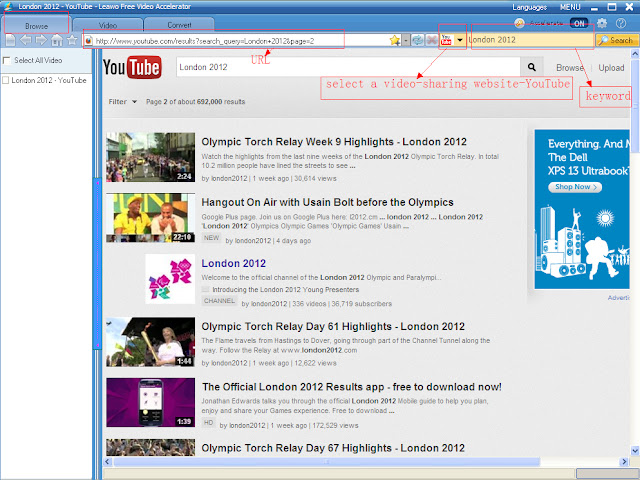Click the YouTube magnifier search button
Image resolution: width=640 pixels, height=480 pixels.
coord(531,67)
